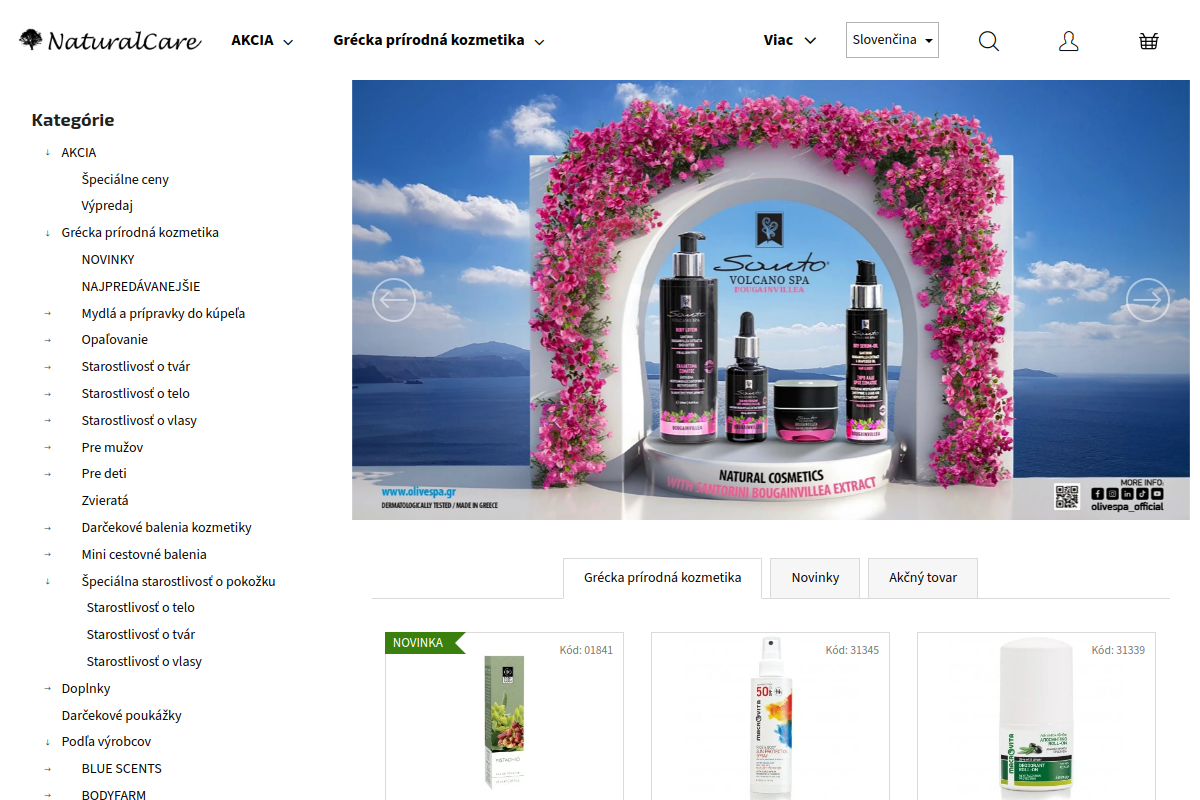Open the Slovenčina language dropdown

tap(892, 40)
